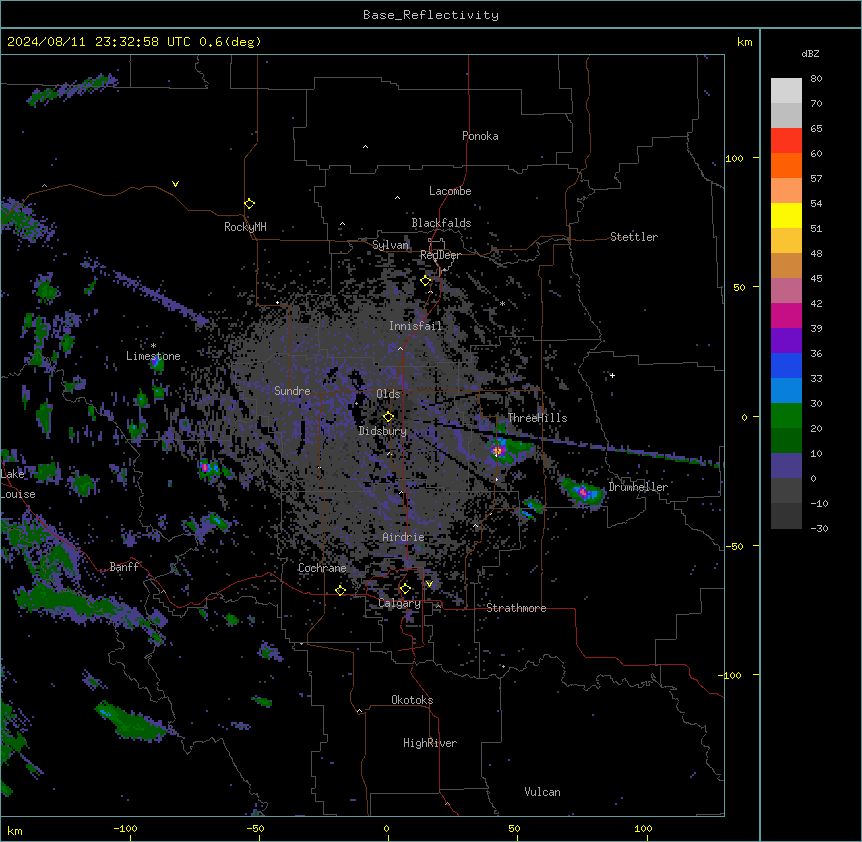Click the ThreeHills label
Image resolution: width=862 pixels, height=842 pixels.
[538, 418]
